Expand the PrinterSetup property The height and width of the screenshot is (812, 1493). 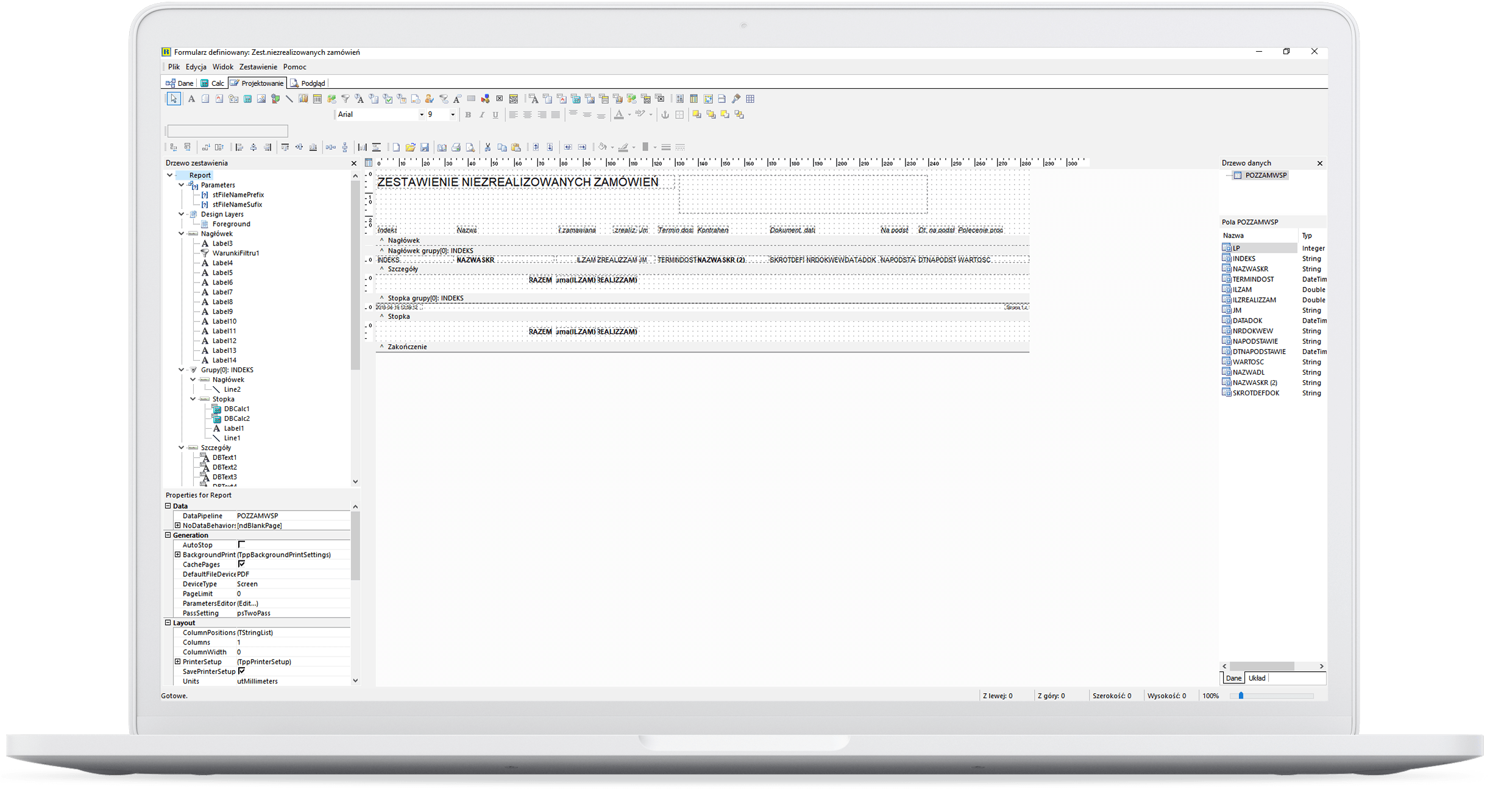coord(177,662)
